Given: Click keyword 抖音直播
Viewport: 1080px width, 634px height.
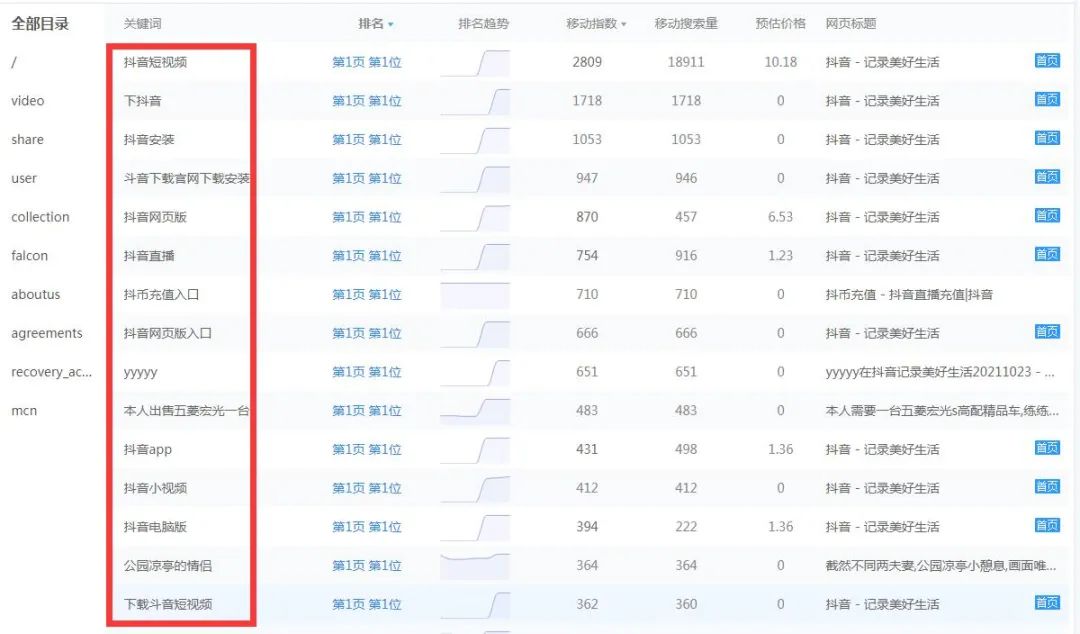Looking at the screenshot, I should coord(149,256).
